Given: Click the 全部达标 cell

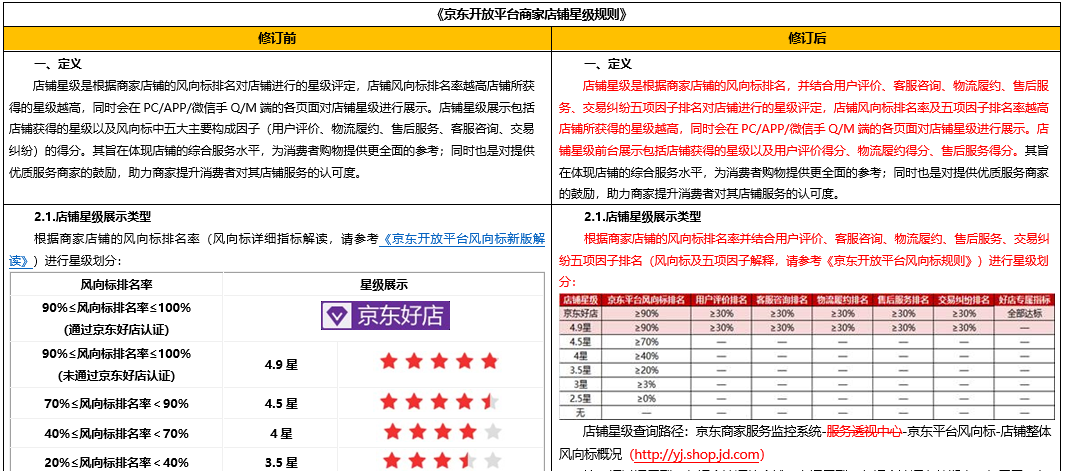Looking at the screenshot, I should 1025,313.
